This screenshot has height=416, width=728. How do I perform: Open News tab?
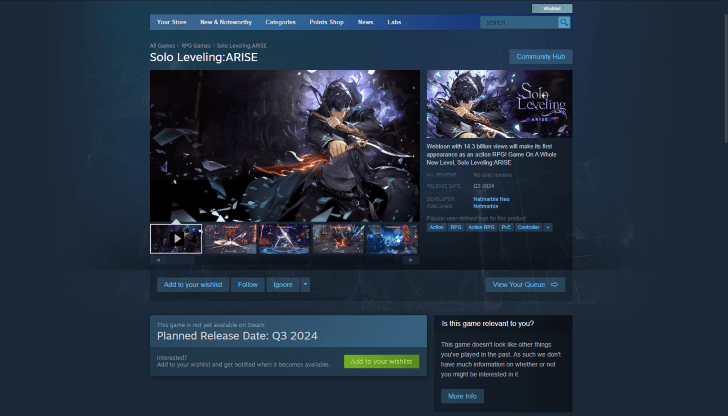point(365,22)
